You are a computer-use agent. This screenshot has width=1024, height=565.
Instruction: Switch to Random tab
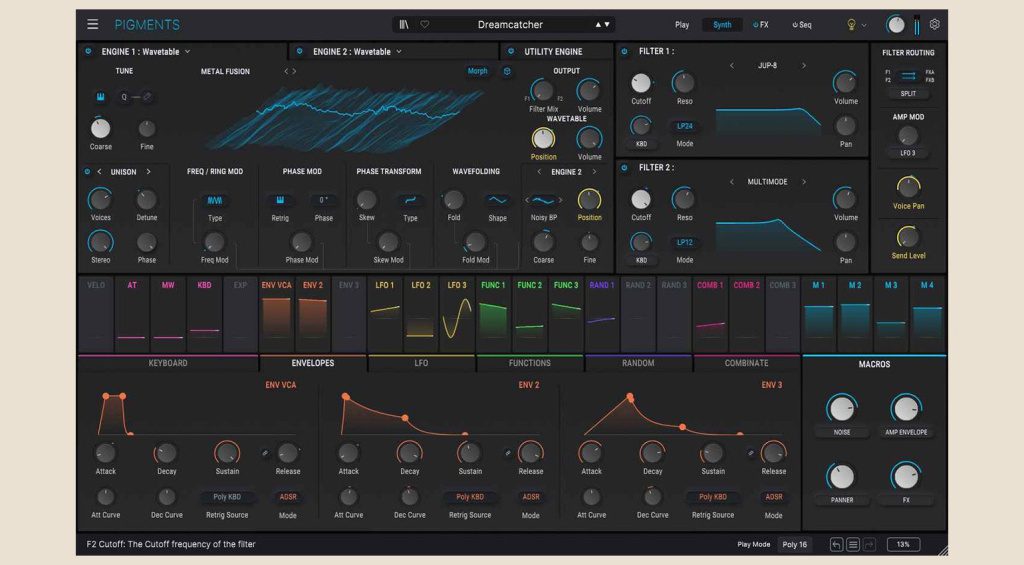(638, 363)
